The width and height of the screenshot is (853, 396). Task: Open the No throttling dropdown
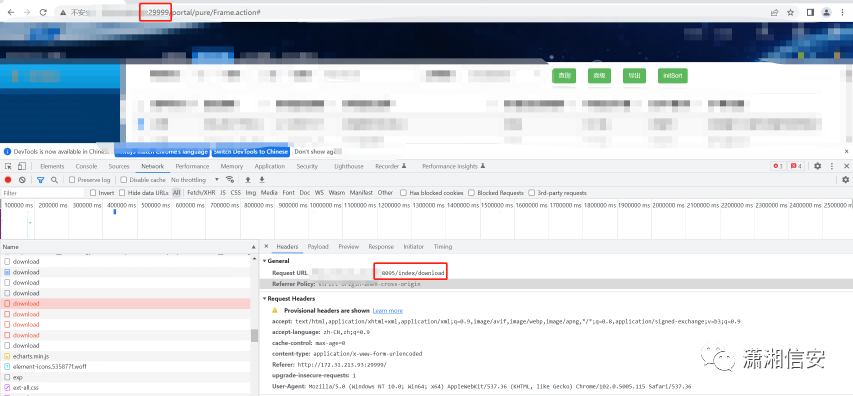195,180
